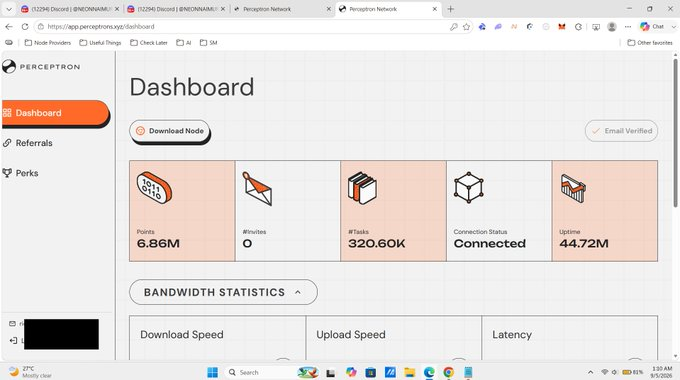Open the Extensions puzzle icon
Image resolution: width=680 pixels, height=380 pixels.
(x=578, y=27)
